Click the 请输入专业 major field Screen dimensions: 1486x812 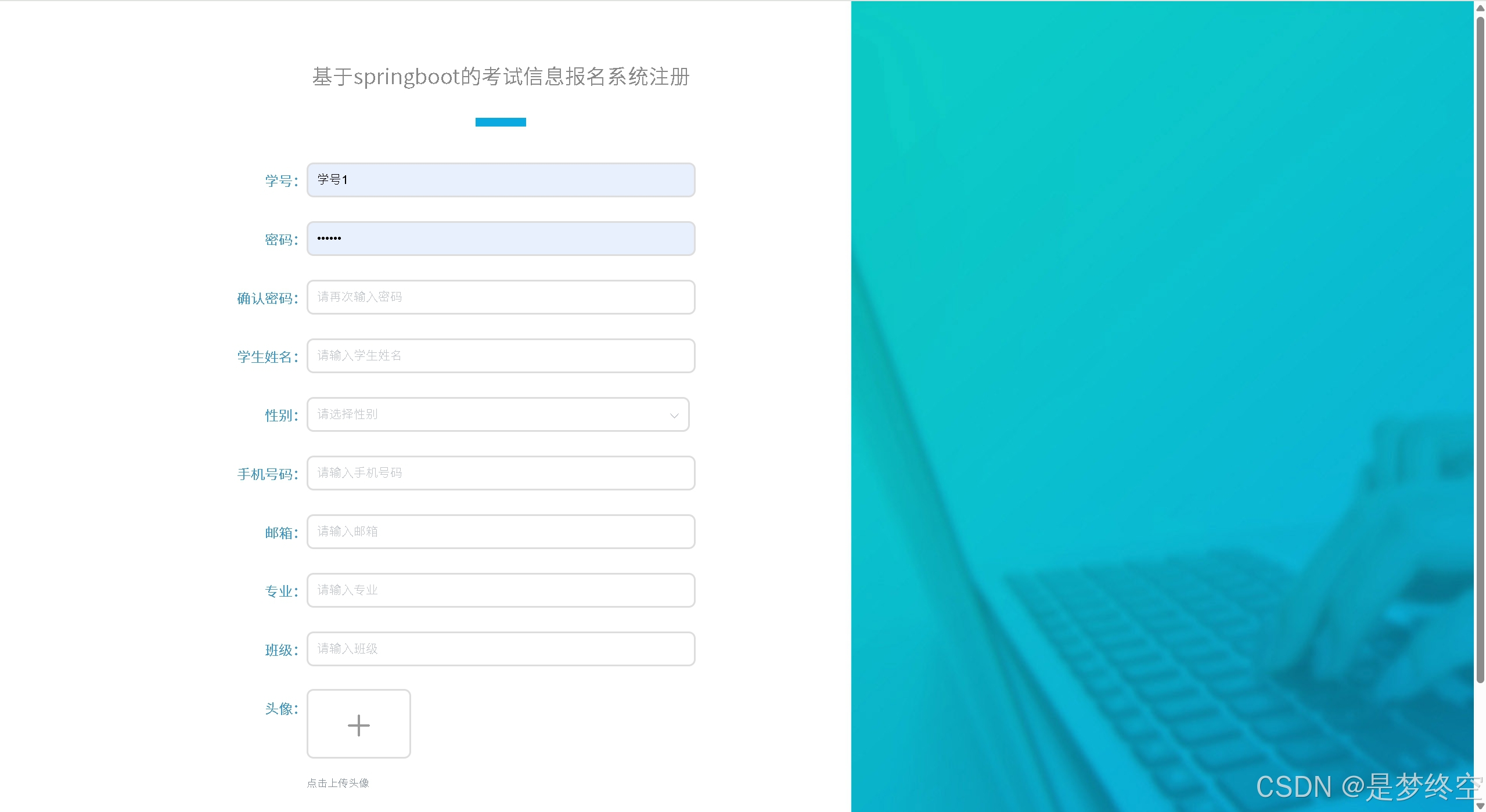pyautogui.click(x=500, y=590)
